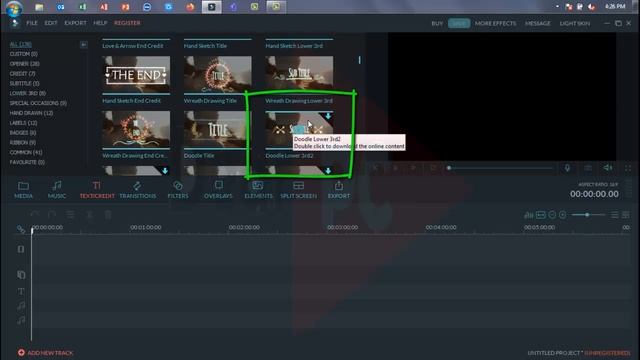Select the RIBBON category
The height and width of the screenshot is (360, 640).
23,142
